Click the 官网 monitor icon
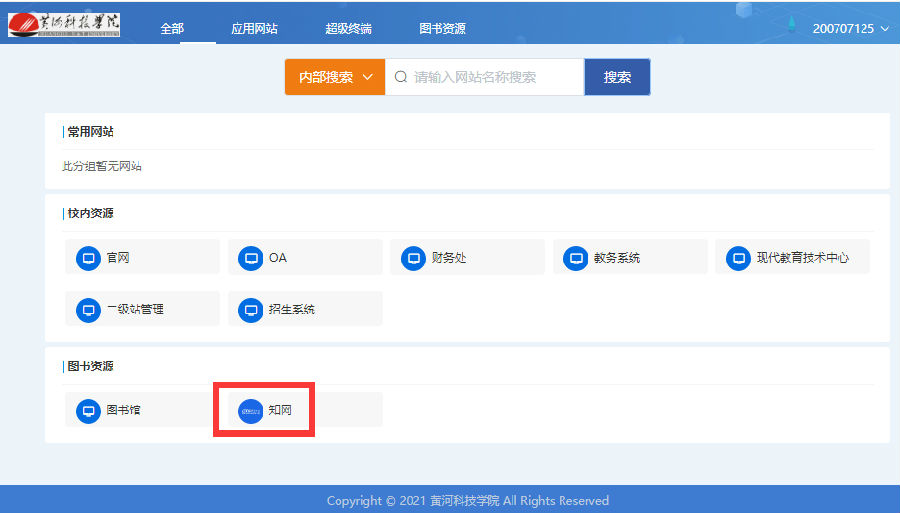The height and width of the screenshot is (513, 900). 89,258
